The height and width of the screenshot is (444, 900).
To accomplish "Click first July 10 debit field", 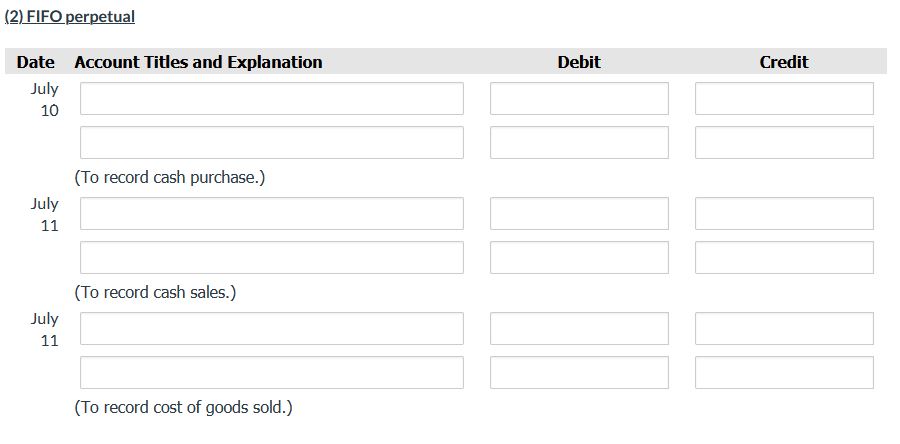I will click(579, 99).
